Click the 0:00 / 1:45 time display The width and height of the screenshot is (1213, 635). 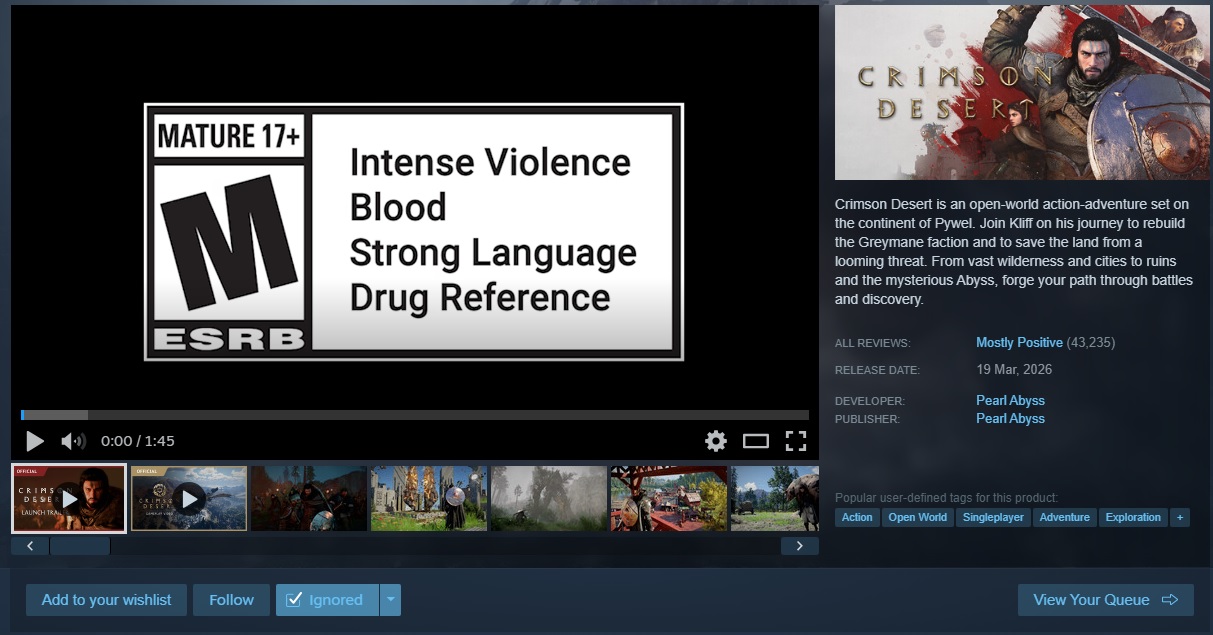(138, 440)
